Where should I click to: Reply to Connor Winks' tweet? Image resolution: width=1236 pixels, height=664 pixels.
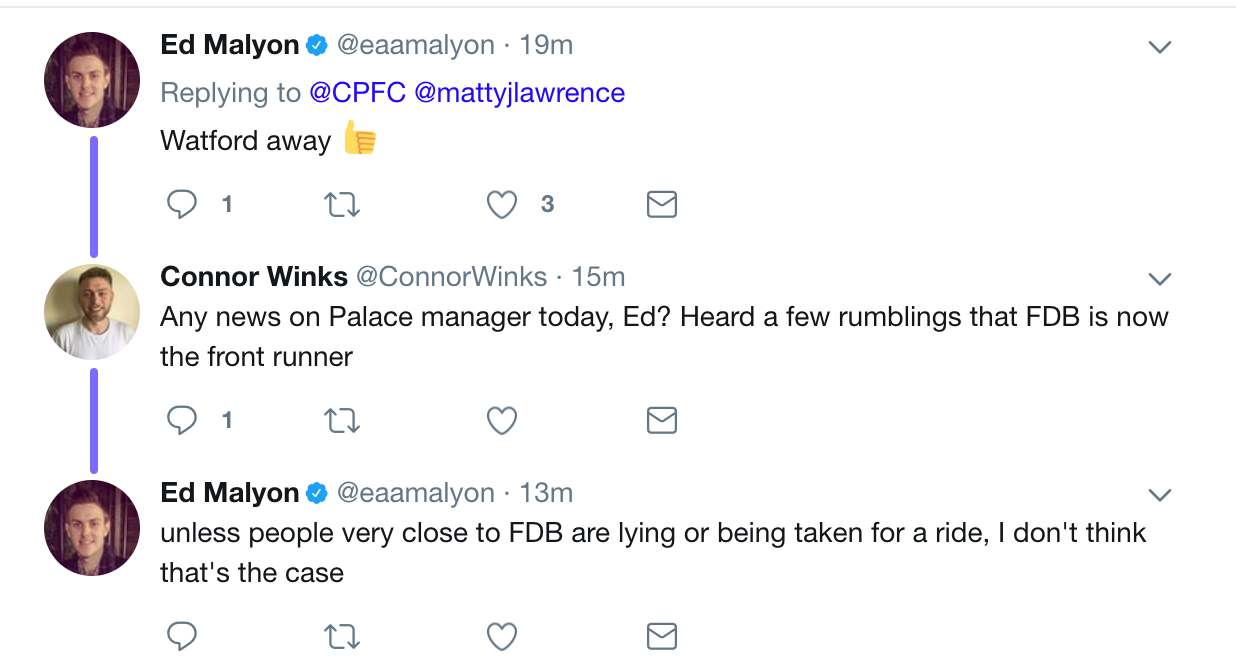pyautogui.click(x=182, y=421)
